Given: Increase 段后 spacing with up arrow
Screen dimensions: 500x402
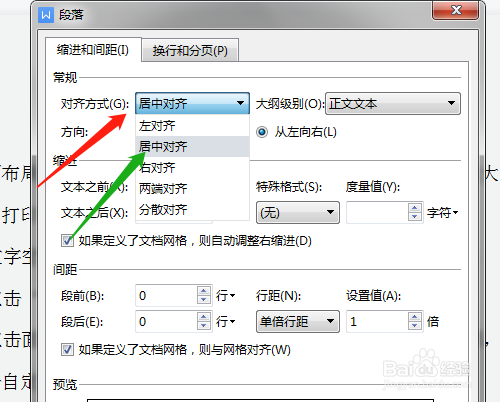Looking at the screenshot, I should [204, 317].
